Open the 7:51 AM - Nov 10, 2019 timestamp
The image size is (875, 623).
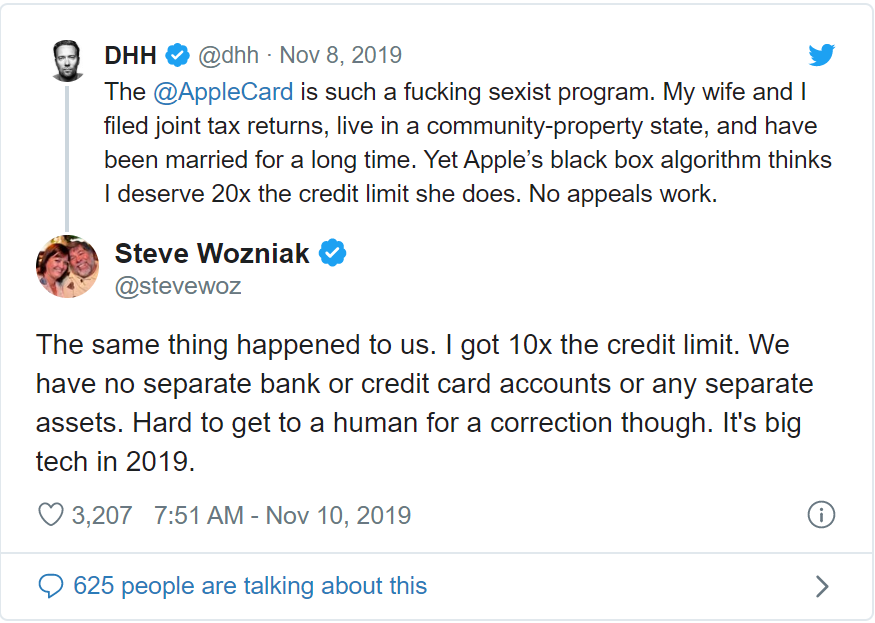click(282, 515)
